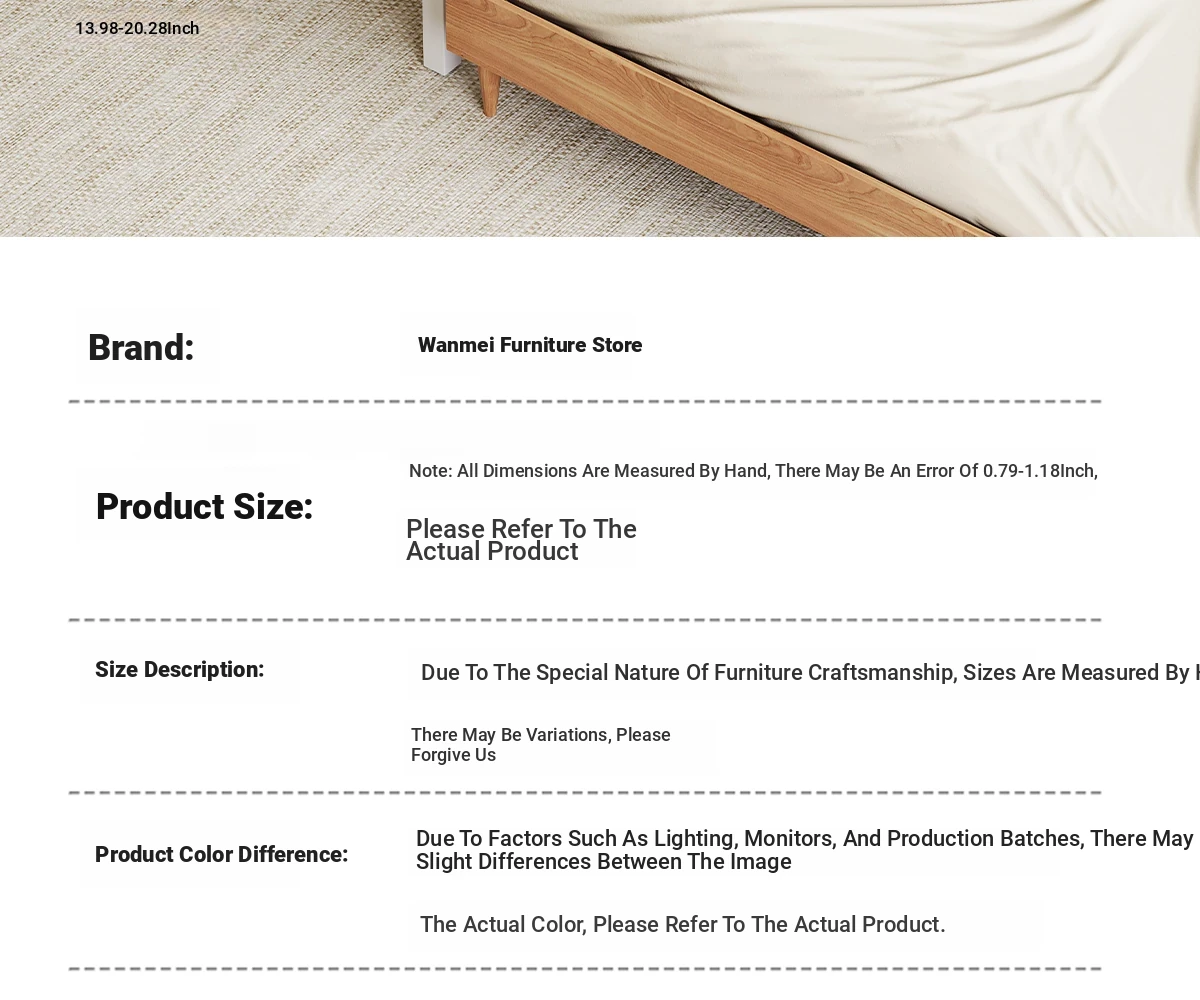Click the Brand: heading

point(141,348)
